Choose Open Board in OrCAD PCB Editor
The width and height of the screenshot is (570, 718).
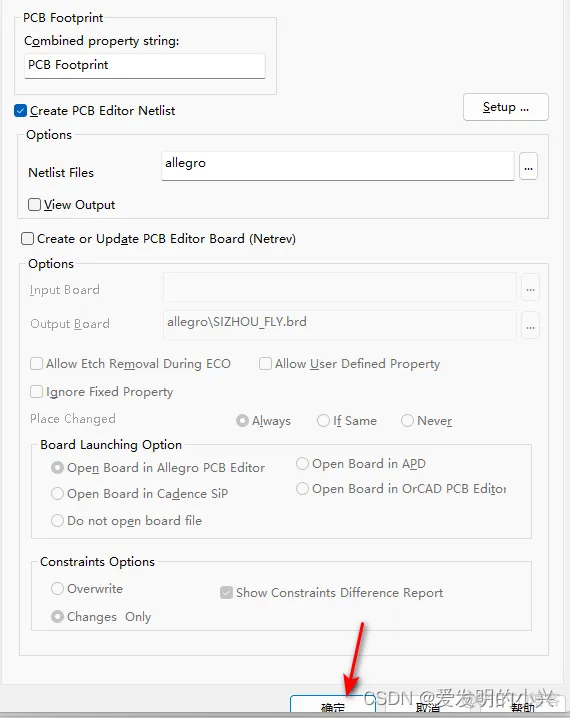[302, 489]
